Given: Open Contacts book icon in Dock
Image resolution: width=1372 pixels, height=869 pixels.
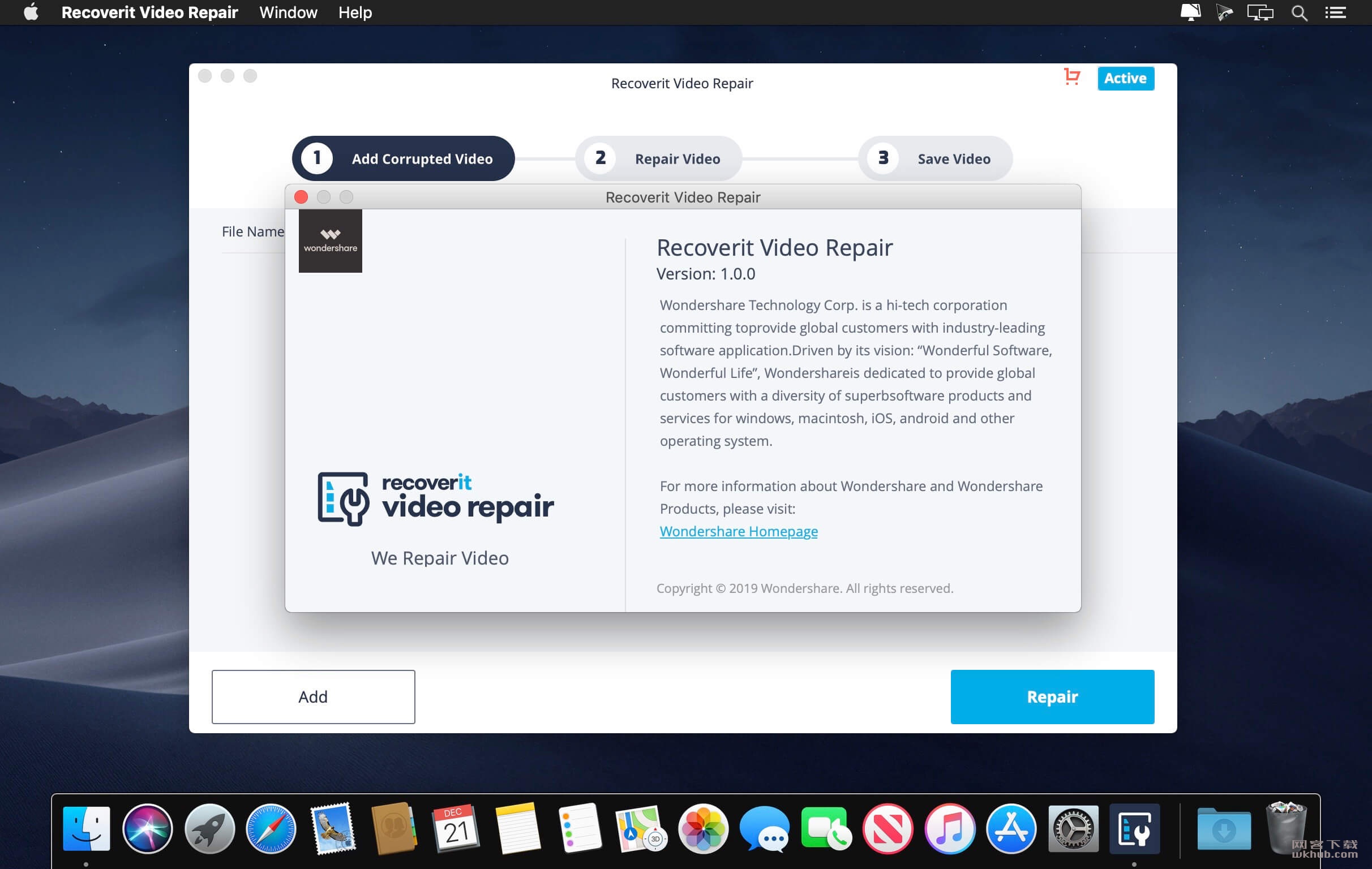Looking at the screenshot, I should click(394, 829).
